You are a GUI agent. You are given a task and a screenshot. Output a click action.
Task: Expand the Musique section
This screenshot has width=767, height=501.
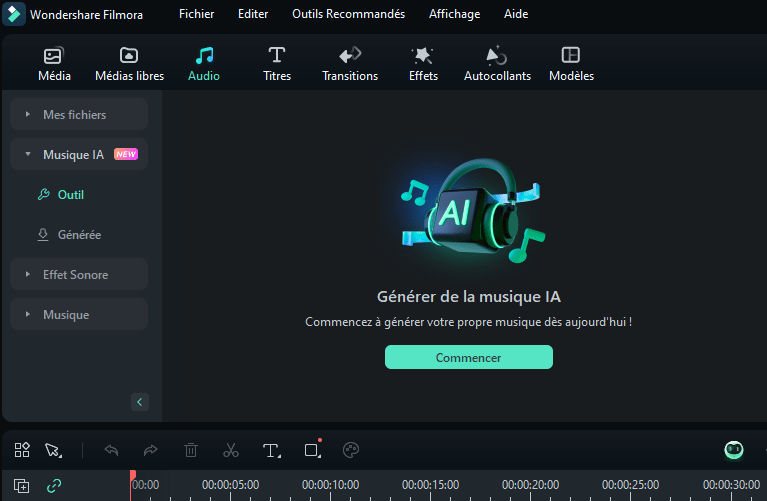click(79, 315)
